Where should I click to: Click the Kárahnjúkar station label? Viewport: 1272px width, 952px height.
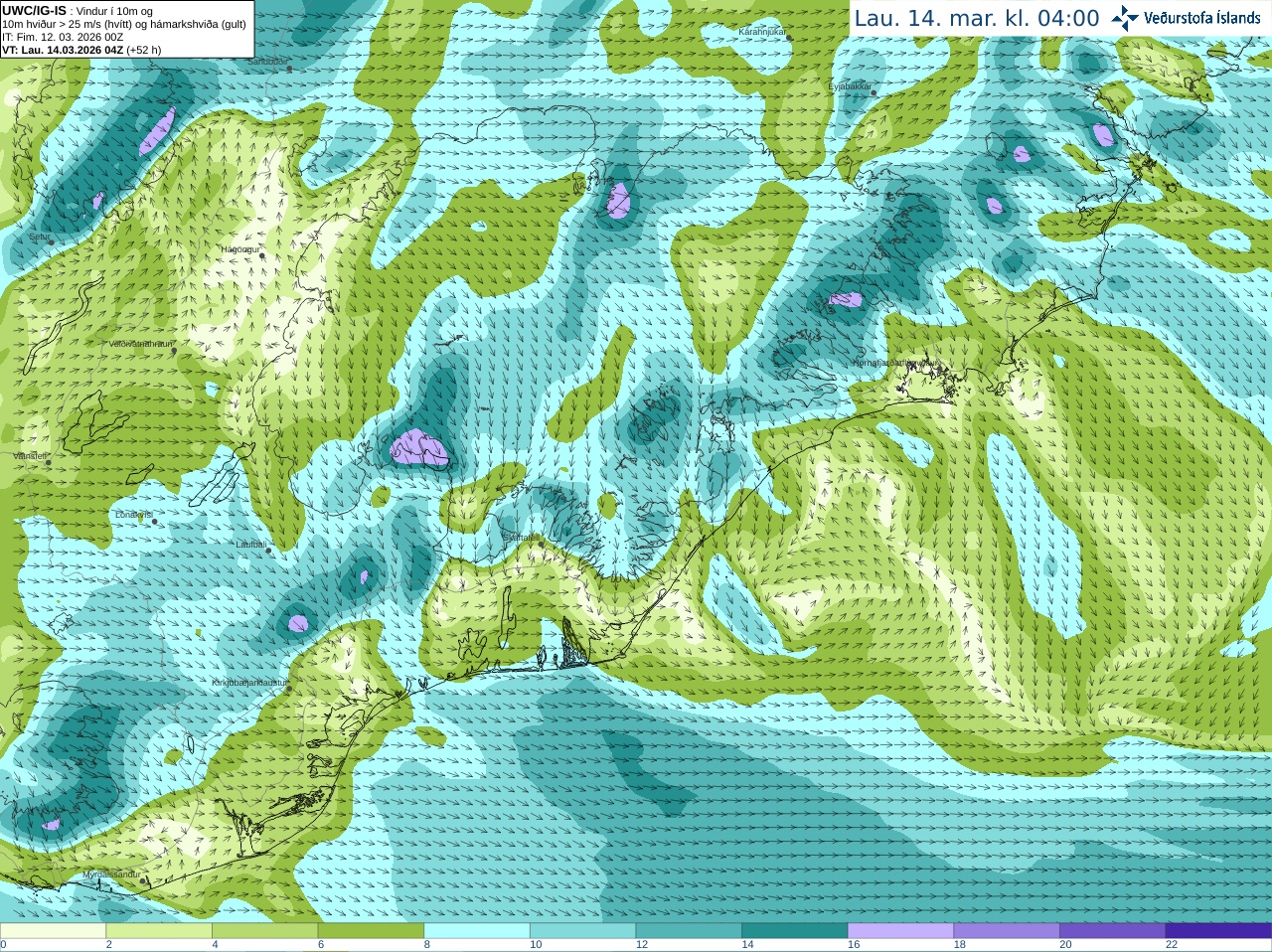point(762,32)
